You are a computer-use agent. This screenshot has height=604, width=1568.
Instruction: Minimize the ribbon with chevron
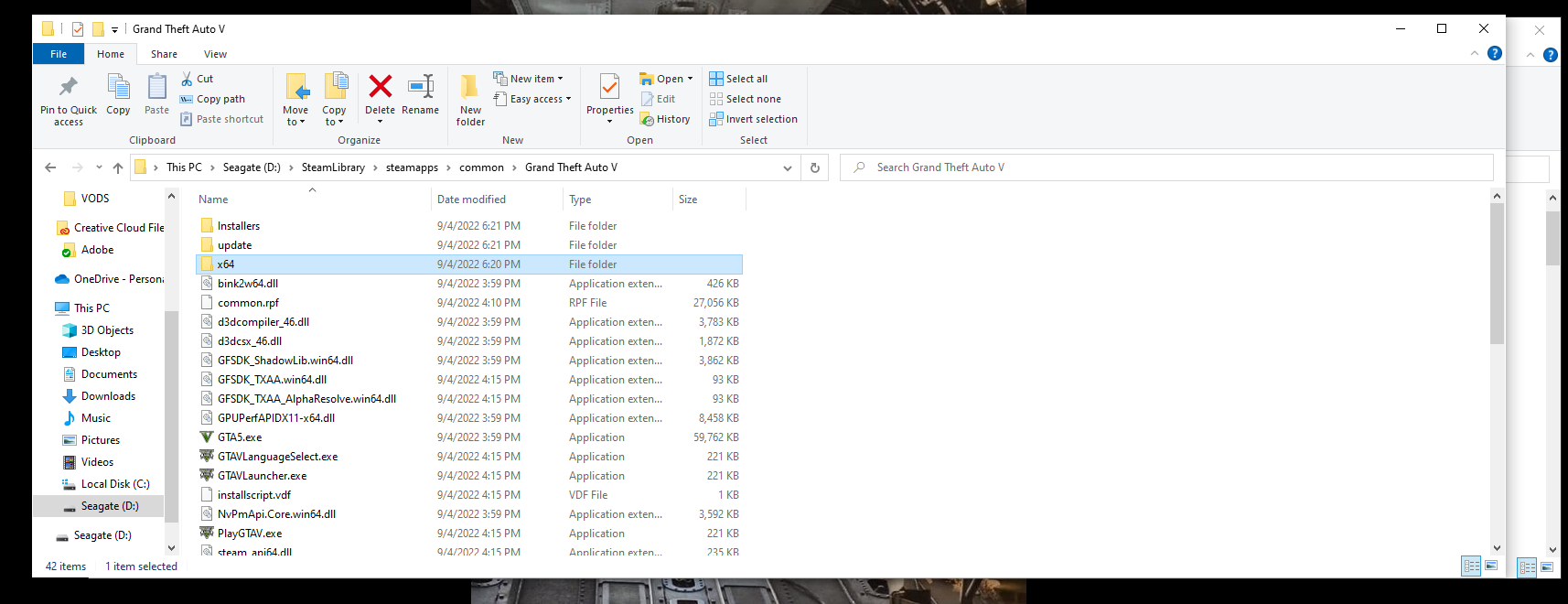pos(1475,53)
